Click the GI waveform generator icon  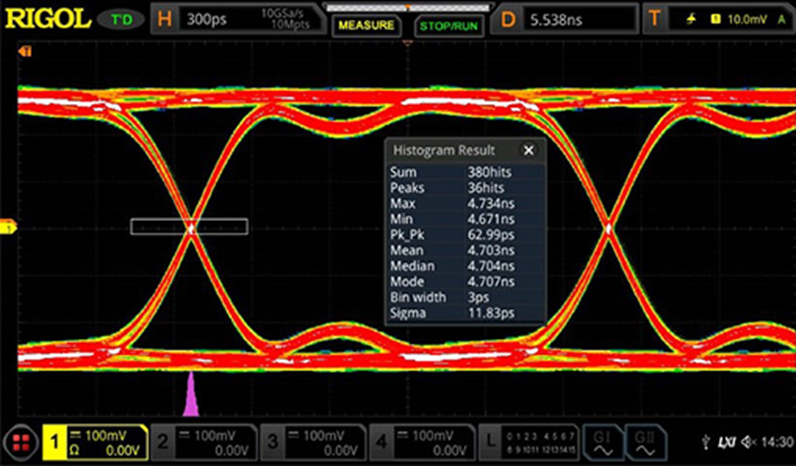click(603, 441)
